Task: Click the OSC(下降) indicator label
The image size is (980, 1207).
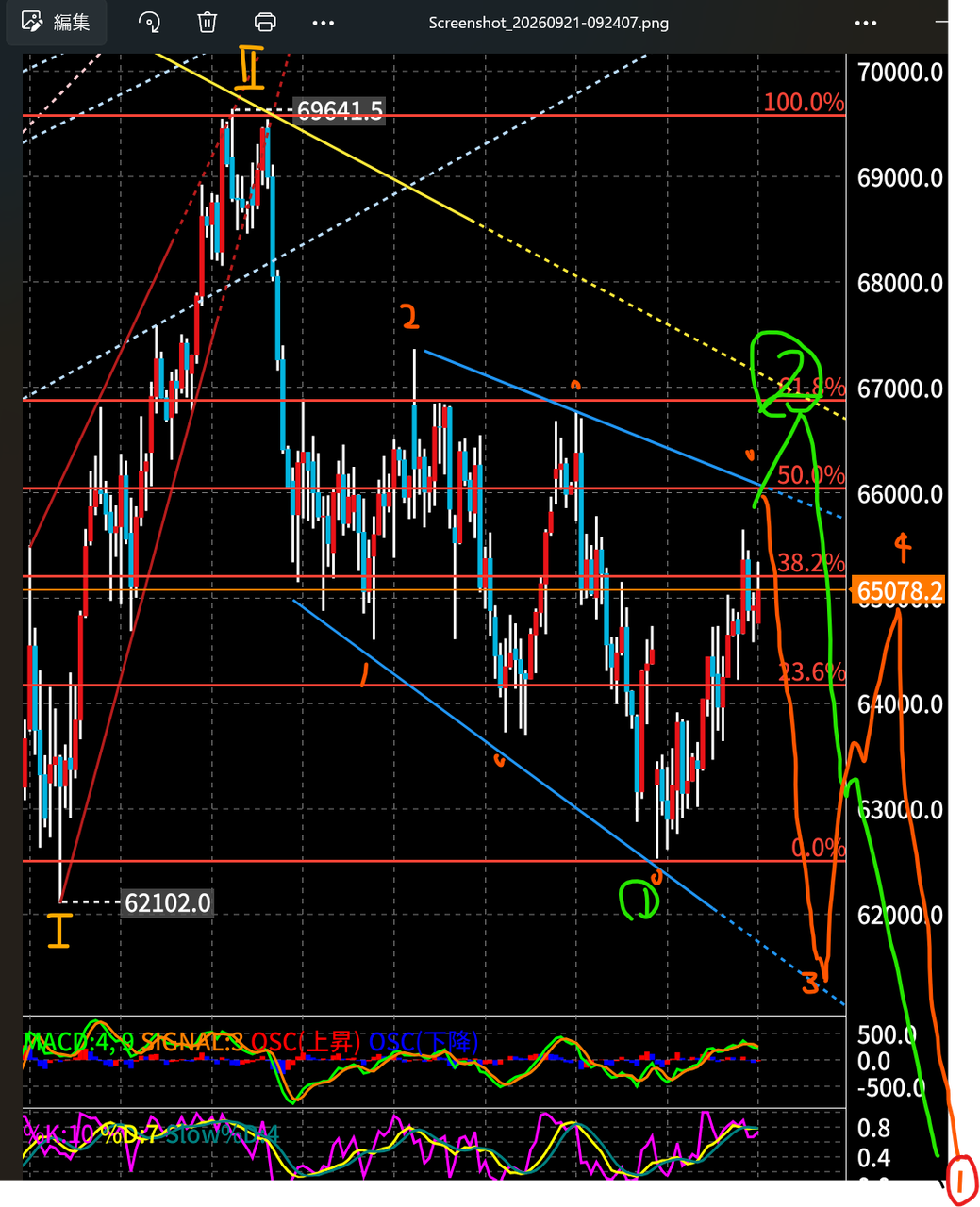Action: point(424,1042)
